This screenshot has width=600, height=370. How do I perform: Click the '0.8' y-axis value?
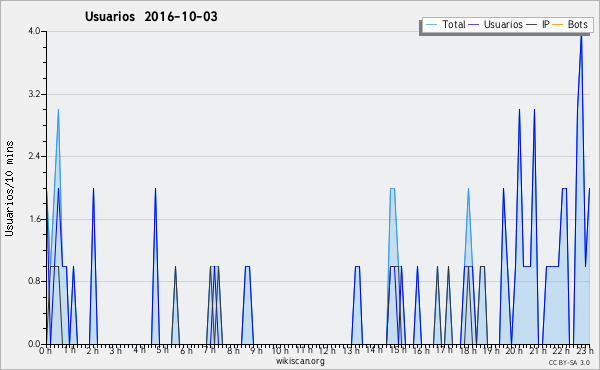point(34,281)
